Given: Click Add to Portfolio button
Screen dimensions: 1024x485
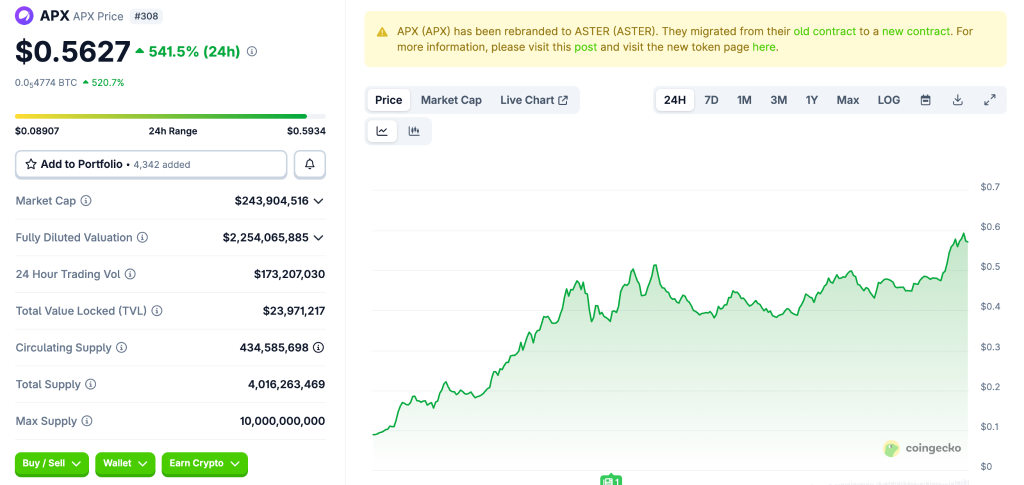Looking at the screenshot, I should pyautogui.click(x=151, y=164).
